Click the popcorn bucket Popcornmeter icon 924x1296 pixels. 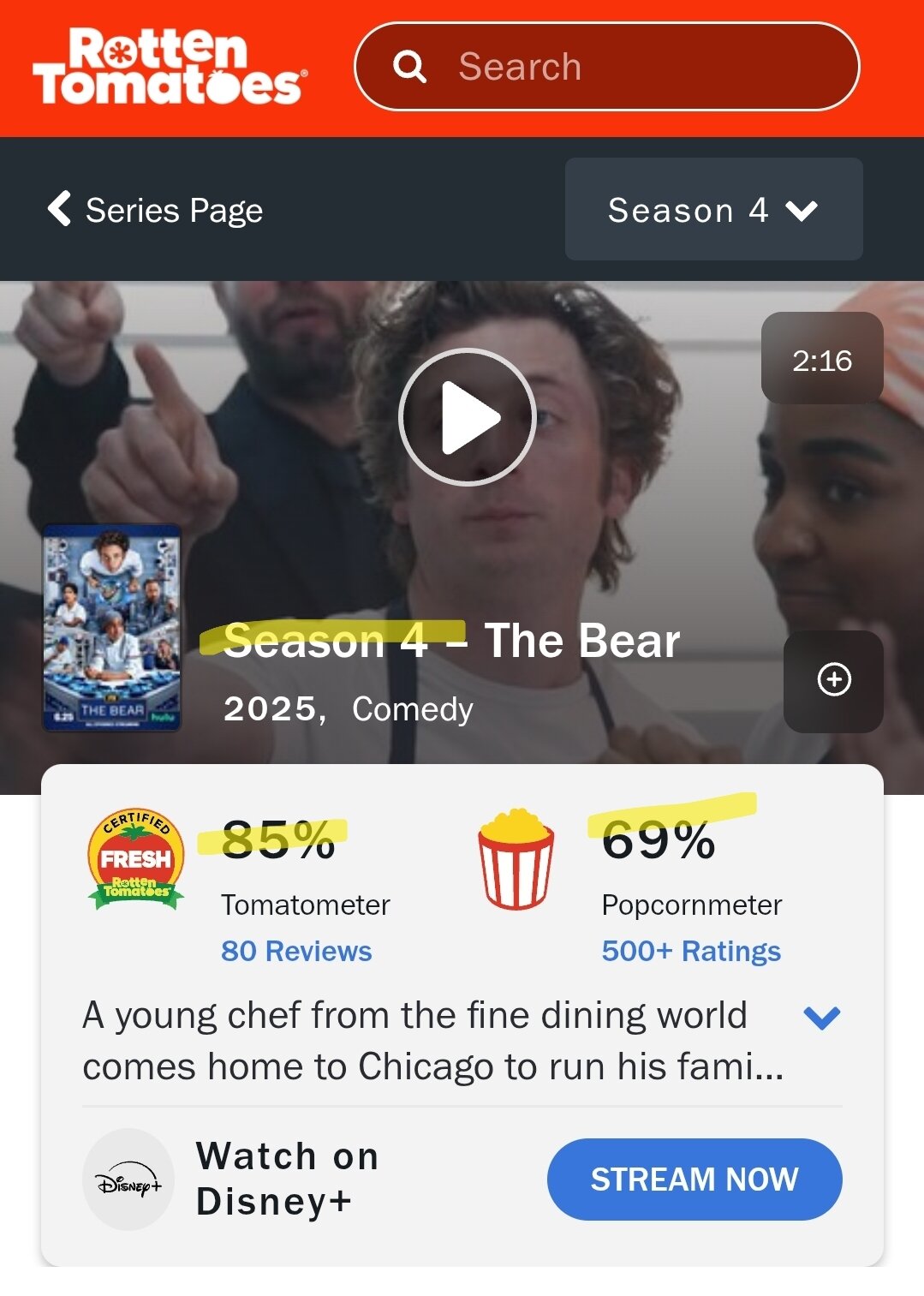click(x=516, y=858)
